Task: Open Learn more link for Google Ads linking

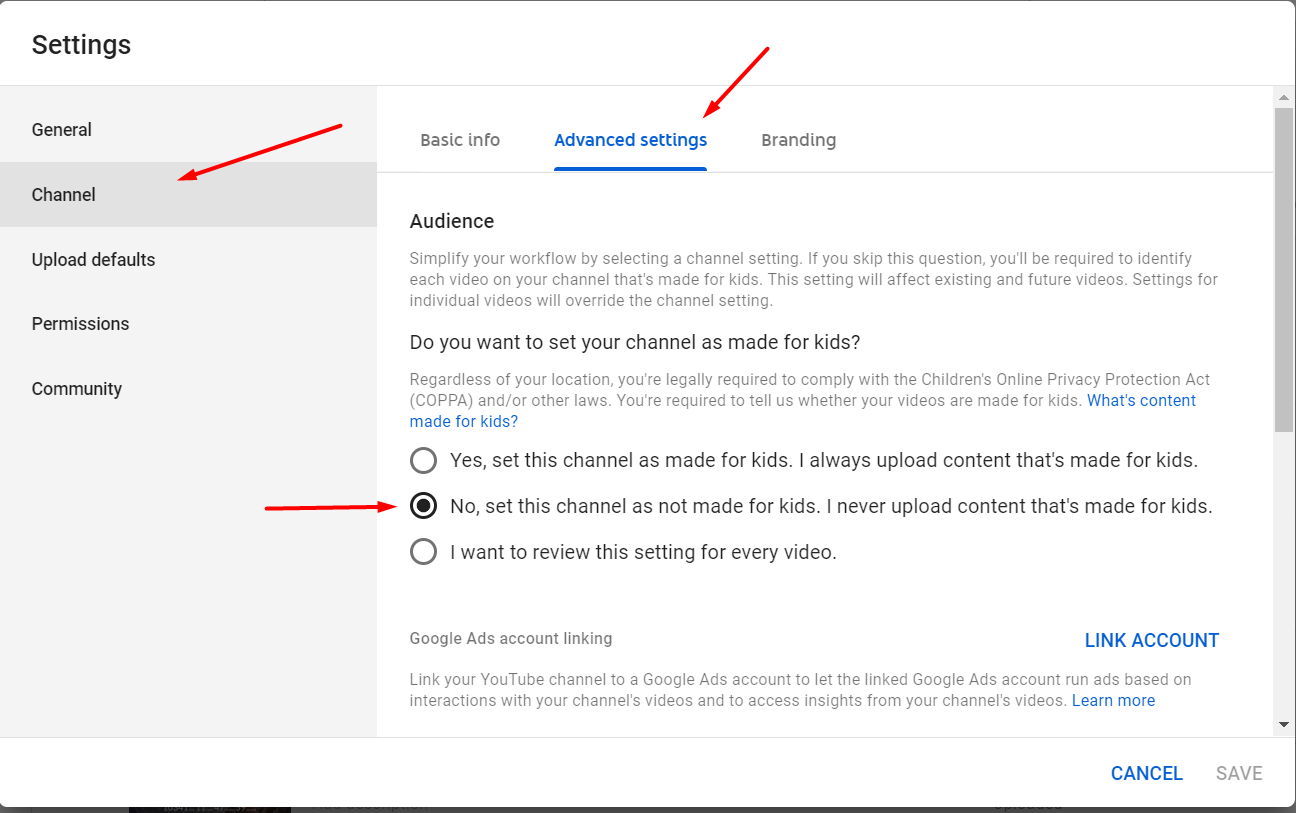Action: coord(1113,701)
